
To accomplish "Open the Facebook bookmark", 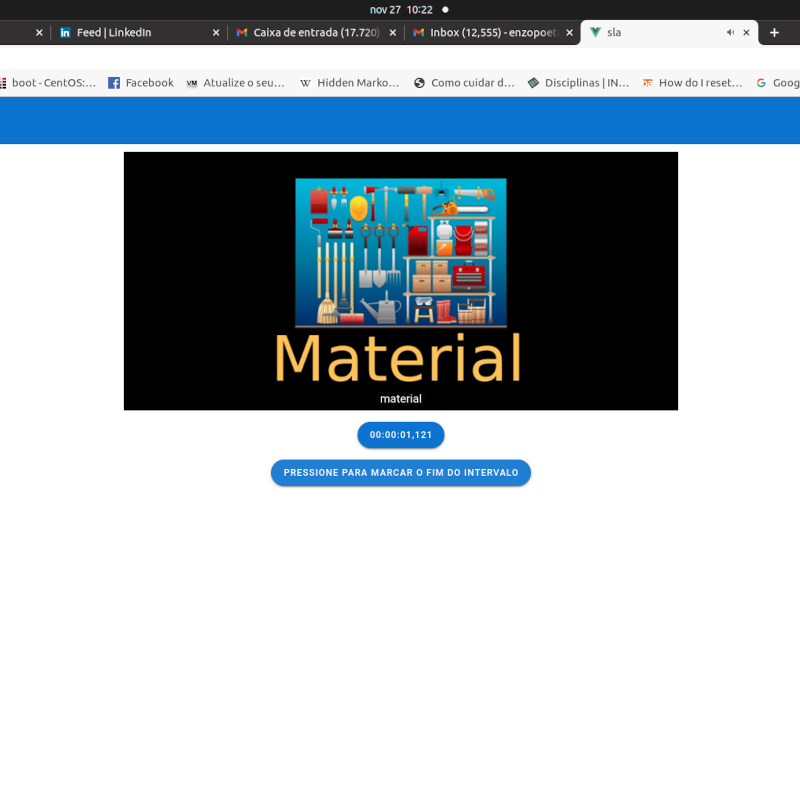I will click(x=140, y=83).
